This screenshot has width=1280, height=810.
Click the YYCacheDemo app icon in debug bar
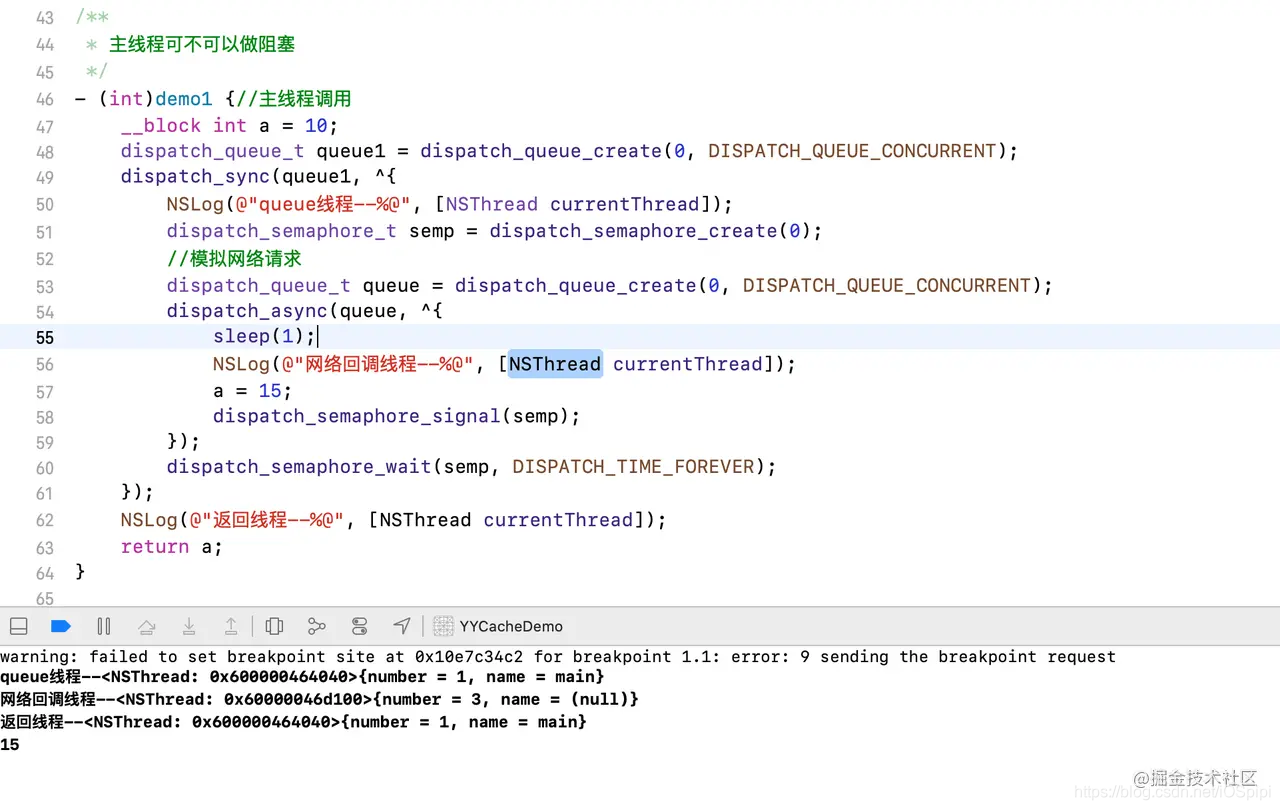[x=444, y=626]
